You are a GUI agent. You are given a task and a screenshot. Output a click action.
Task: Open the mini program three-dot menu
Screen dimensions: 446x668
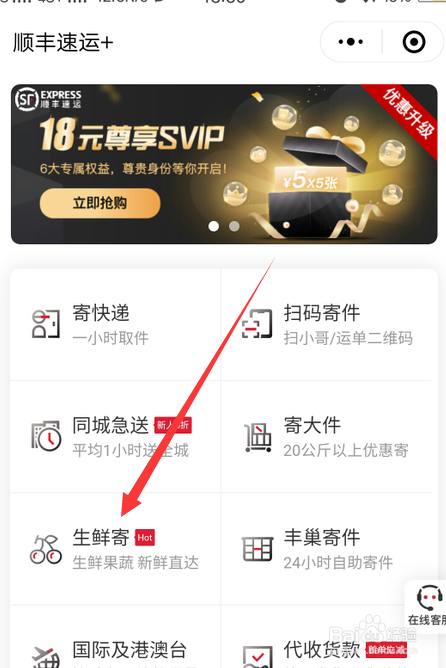pyautogui.click(x=351, y=42)
